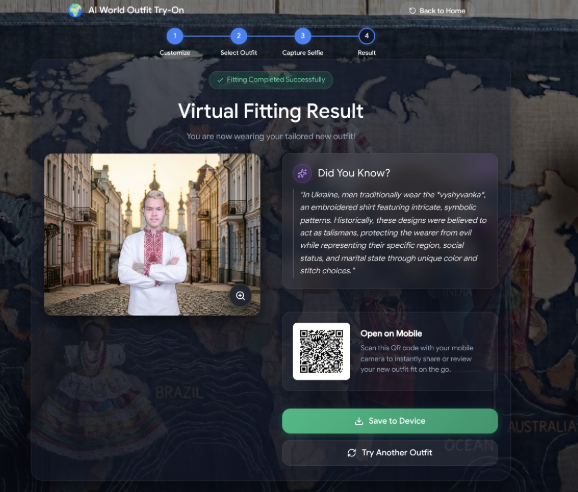
Task: Go to step 3 Capture Selfie circle
Action: 303,36
